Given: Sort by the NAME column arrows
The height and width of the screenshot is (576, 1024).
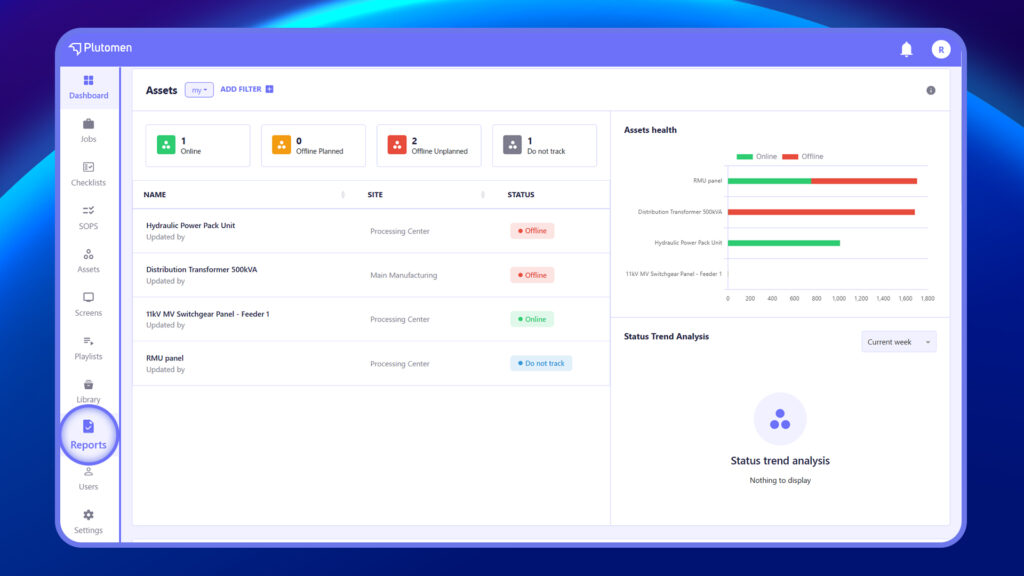Looking at the screenshot, I should click(x=343, y=195).
